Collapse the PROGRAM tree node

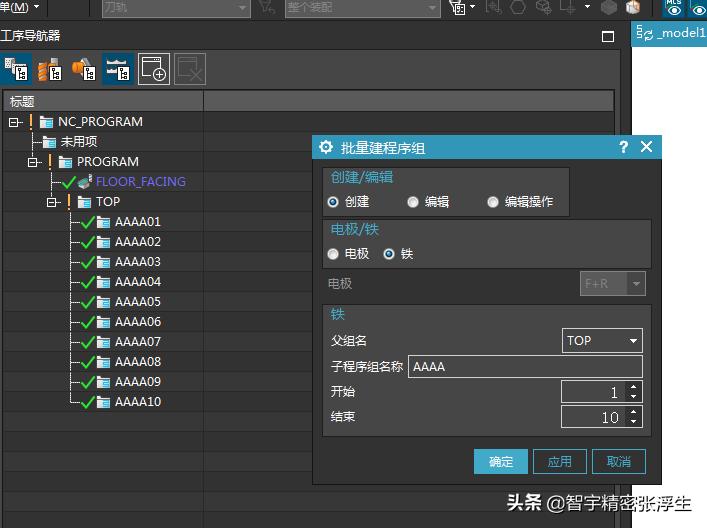tap(32, 162)
